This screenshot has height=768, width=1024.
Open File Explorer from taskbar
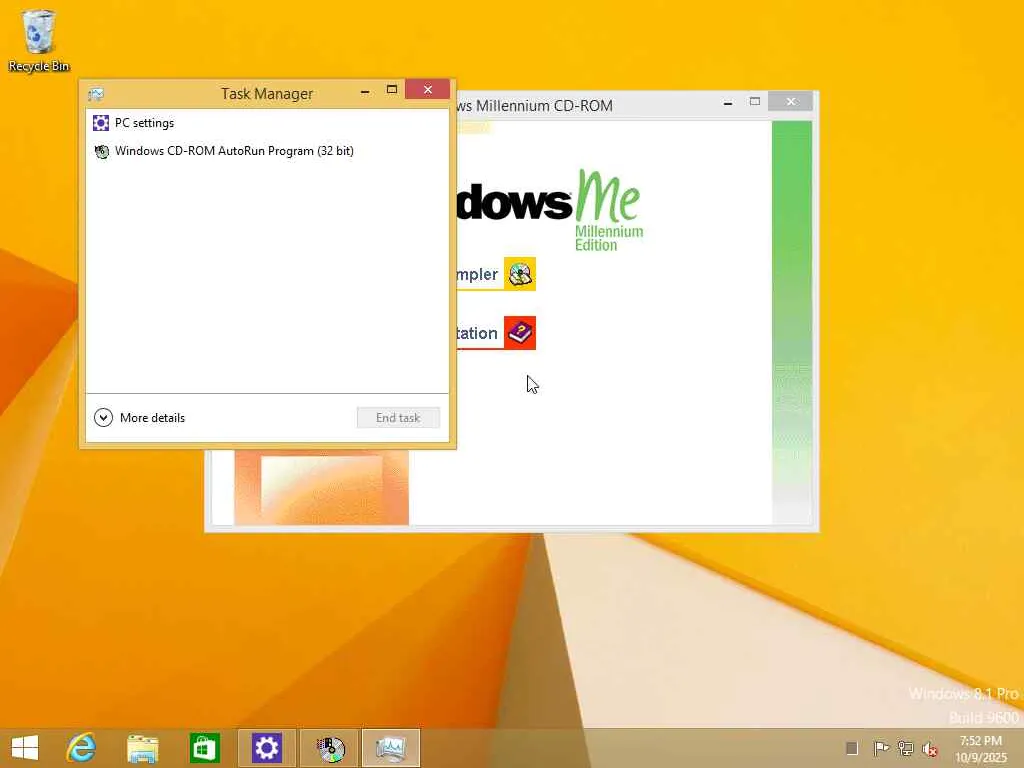point(142,748)
